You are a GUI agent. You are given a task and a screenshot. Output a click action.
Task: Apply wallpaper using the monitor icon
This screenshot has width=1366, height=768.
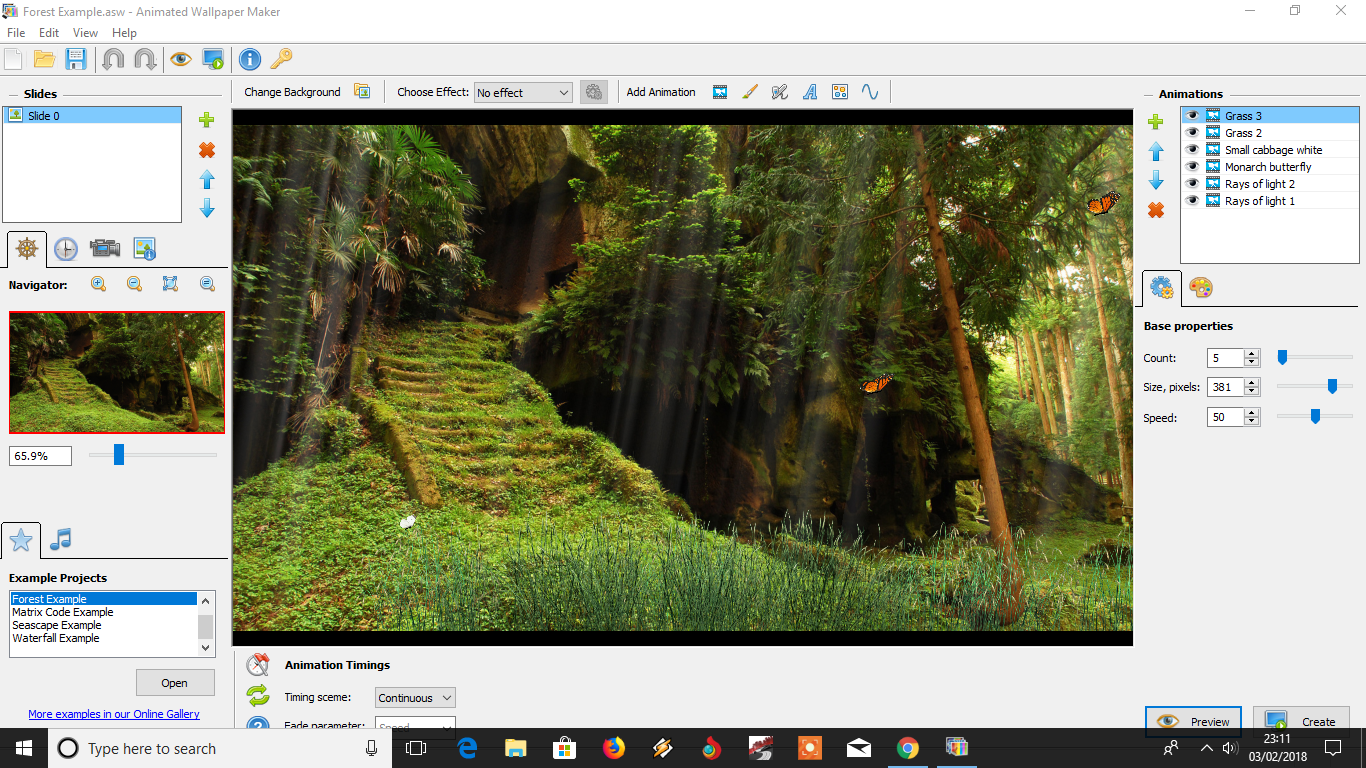(x=213, y=58)
